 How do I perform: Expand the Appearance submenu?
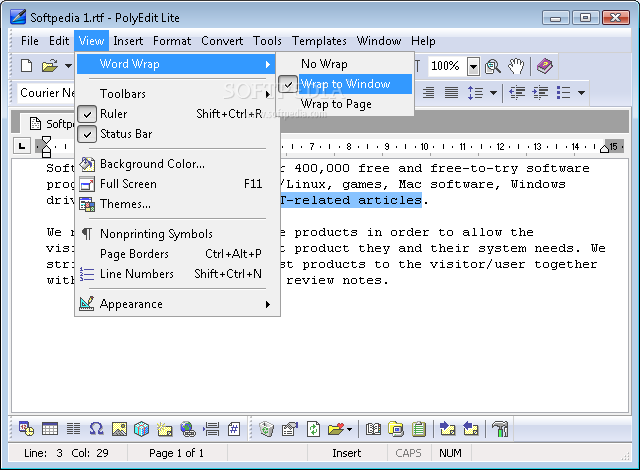point(175,304)
